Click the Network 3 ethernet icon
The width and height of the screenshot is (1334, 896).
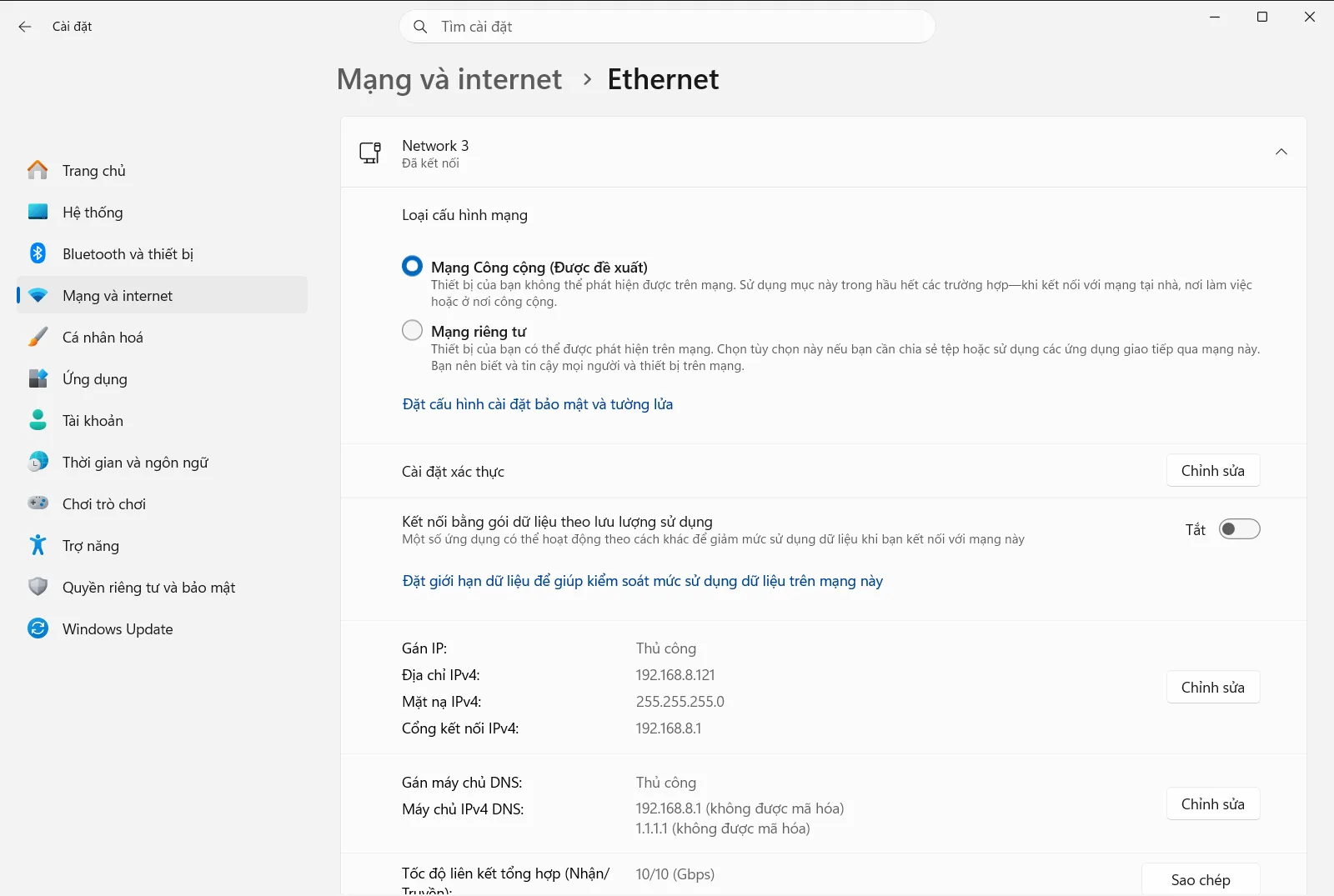(370, 153)
